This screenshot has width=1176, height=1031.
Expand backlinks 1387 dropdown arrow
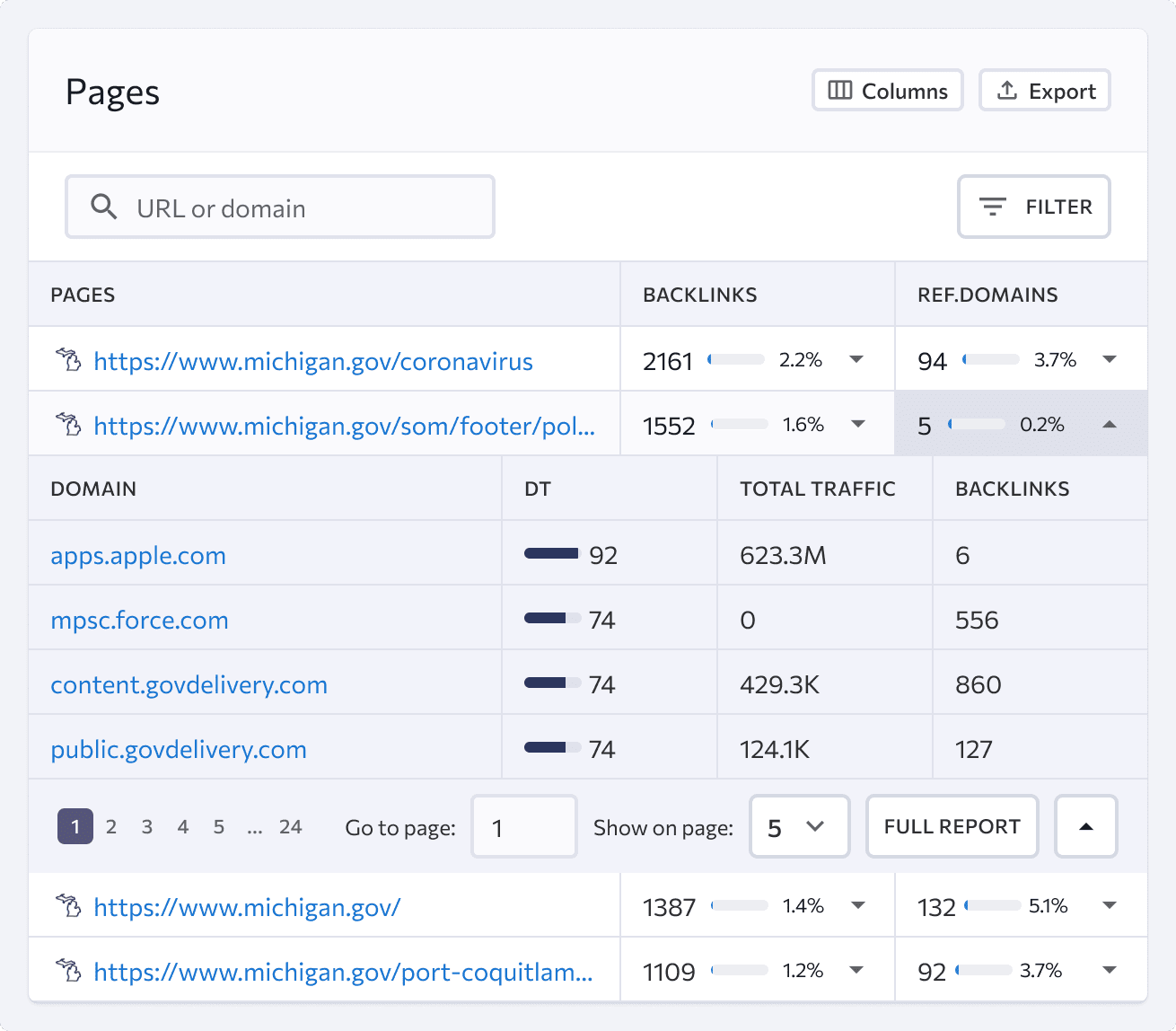click(x=858, y=905)
